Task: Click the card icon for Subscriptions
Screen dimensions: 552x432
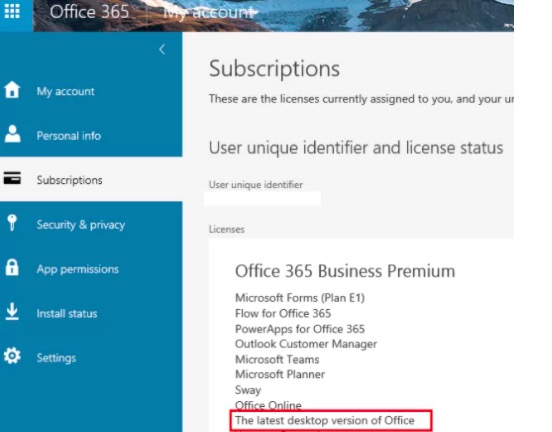Action: point(12,178)
